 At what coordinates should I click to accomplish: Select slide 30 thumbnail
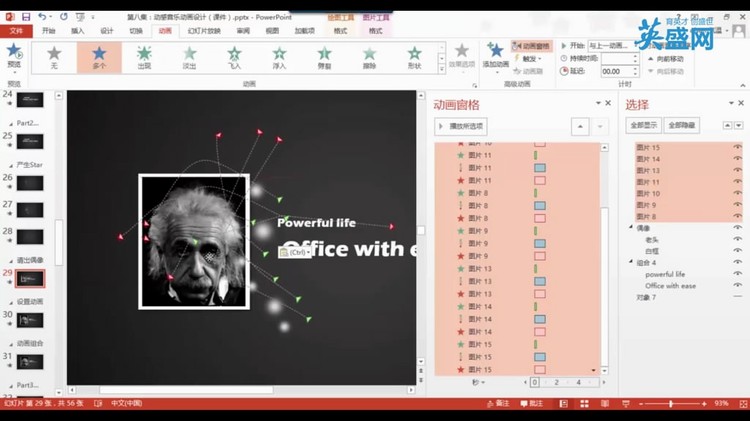pos(30,320)
